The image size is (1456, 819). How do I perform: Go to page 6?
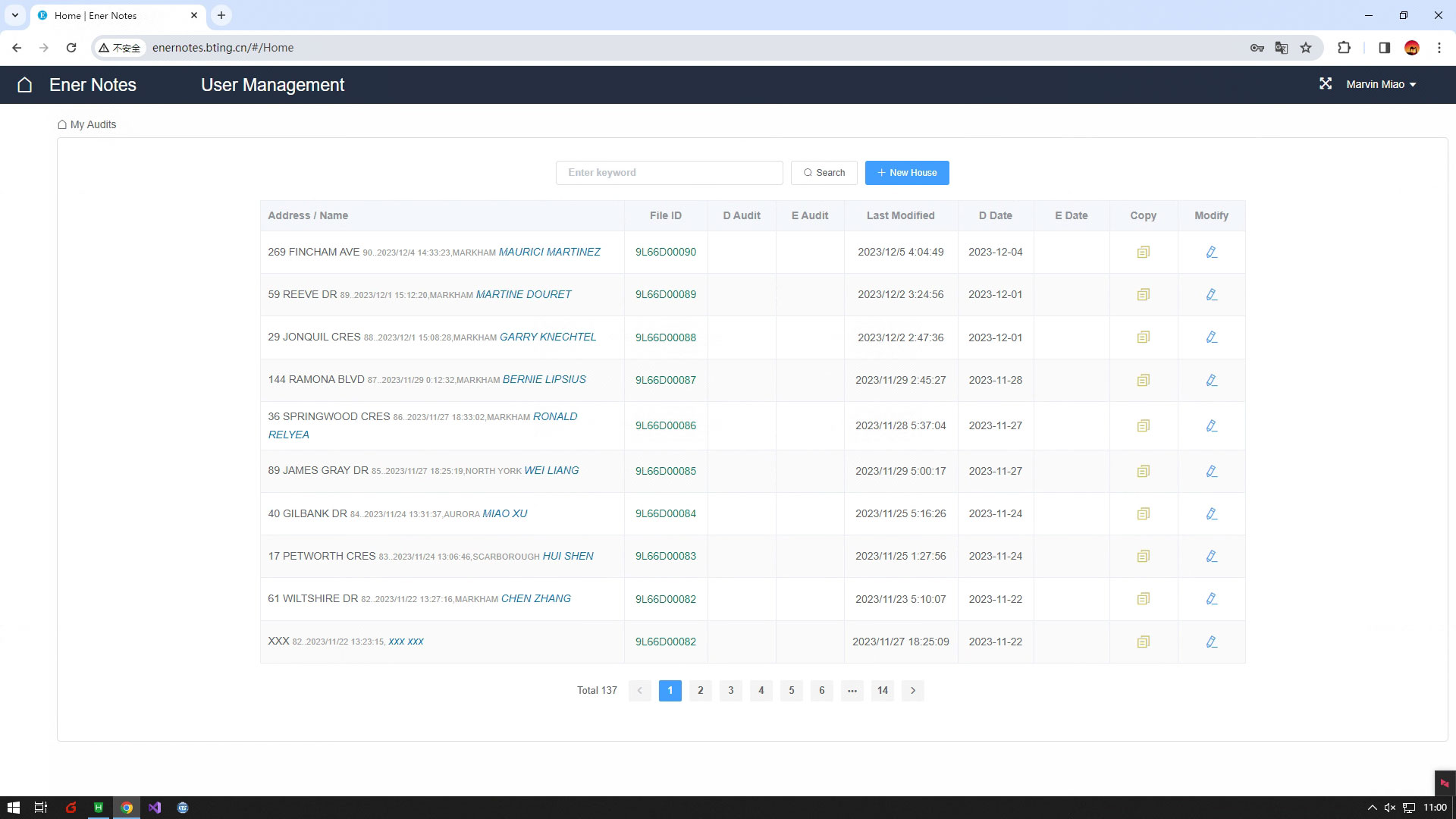[822, 691]
